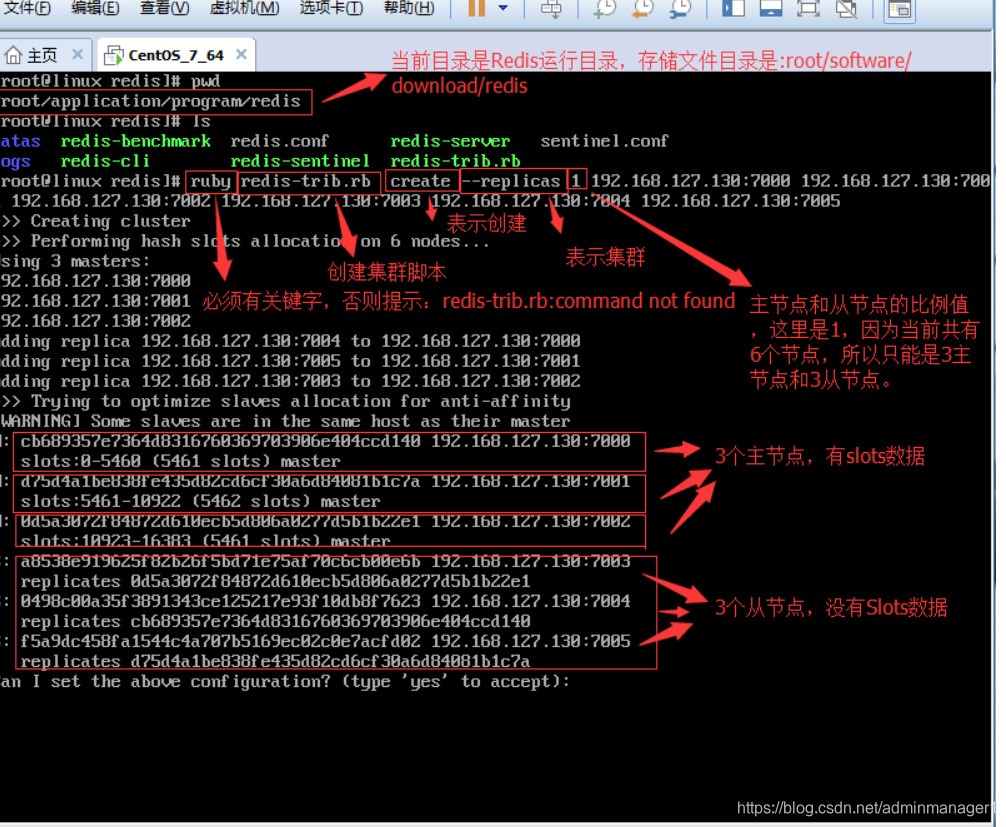The image size is (1006, 827).
Task: Click the 'Performing hash slots allocation' line
Action: pos(244,241)
